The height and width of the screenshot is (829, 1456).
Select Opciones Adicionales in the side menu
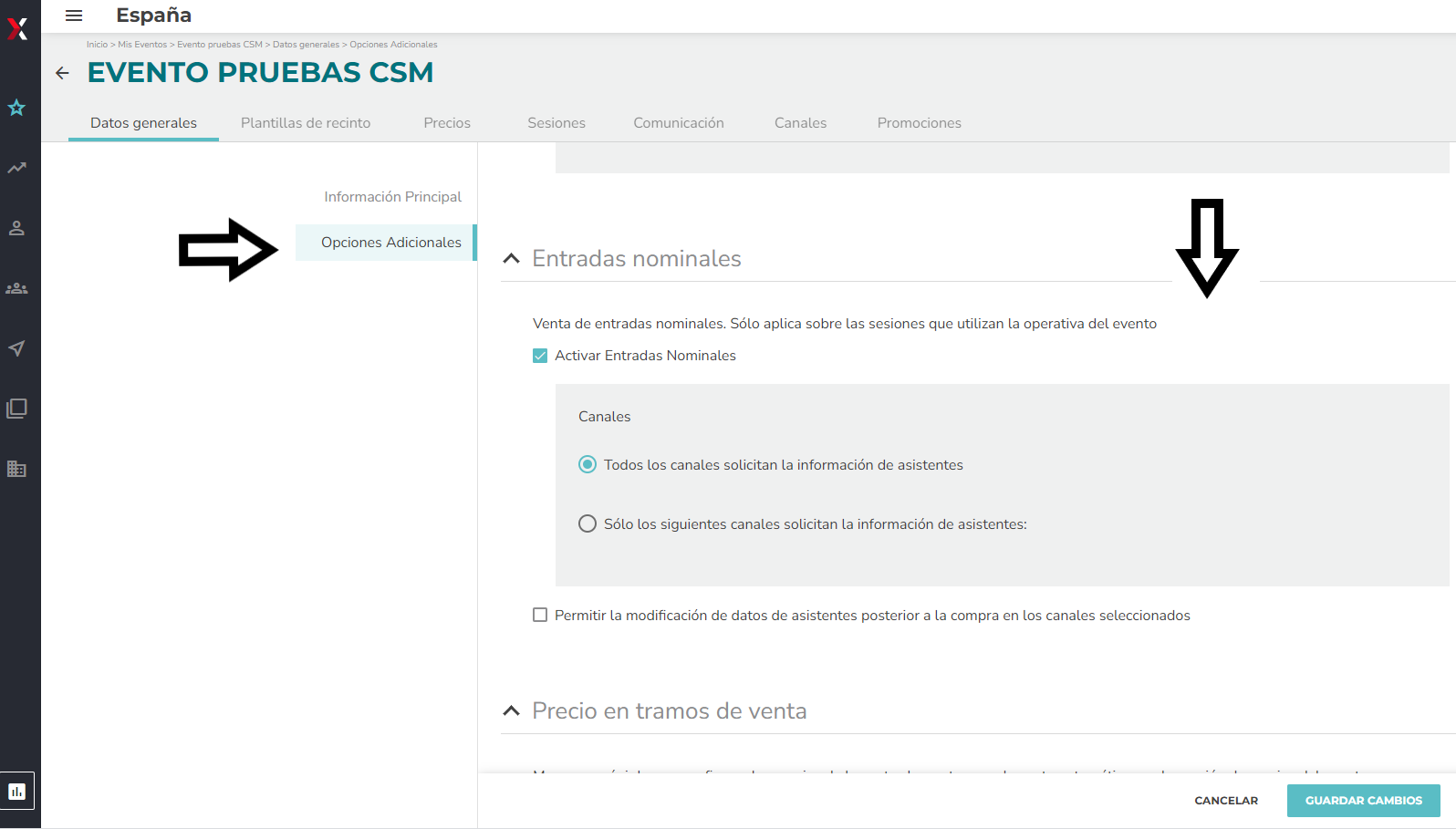tap(386, 243)
